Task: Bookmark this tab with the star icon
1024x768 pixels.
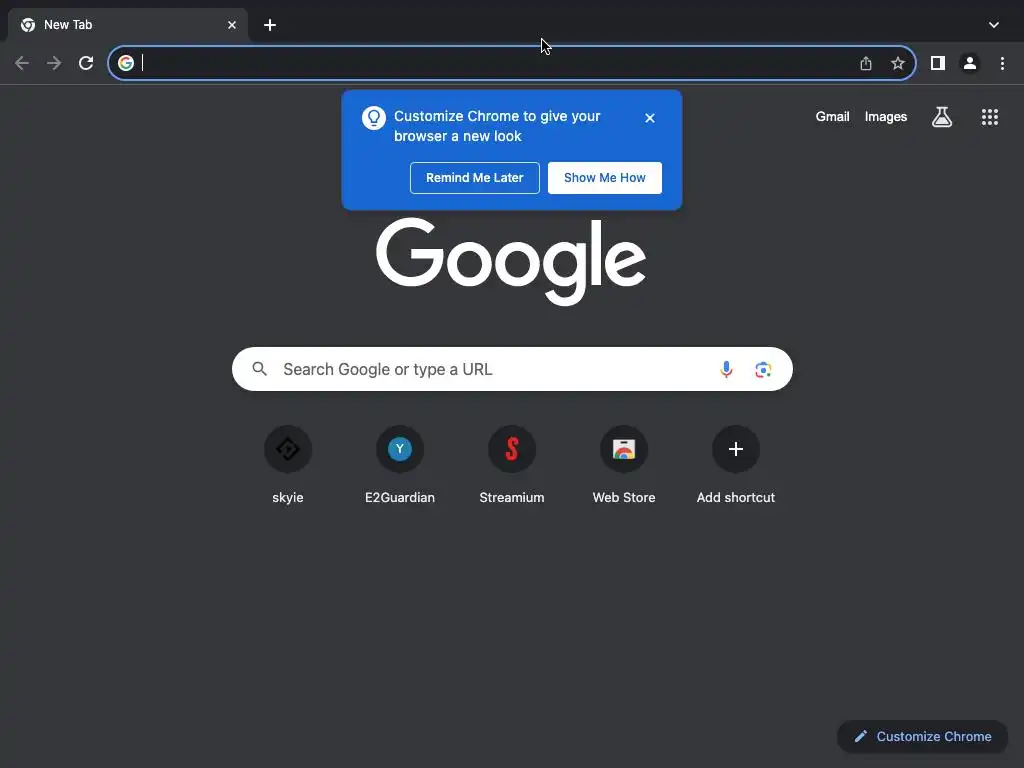Action: [898, 63]
